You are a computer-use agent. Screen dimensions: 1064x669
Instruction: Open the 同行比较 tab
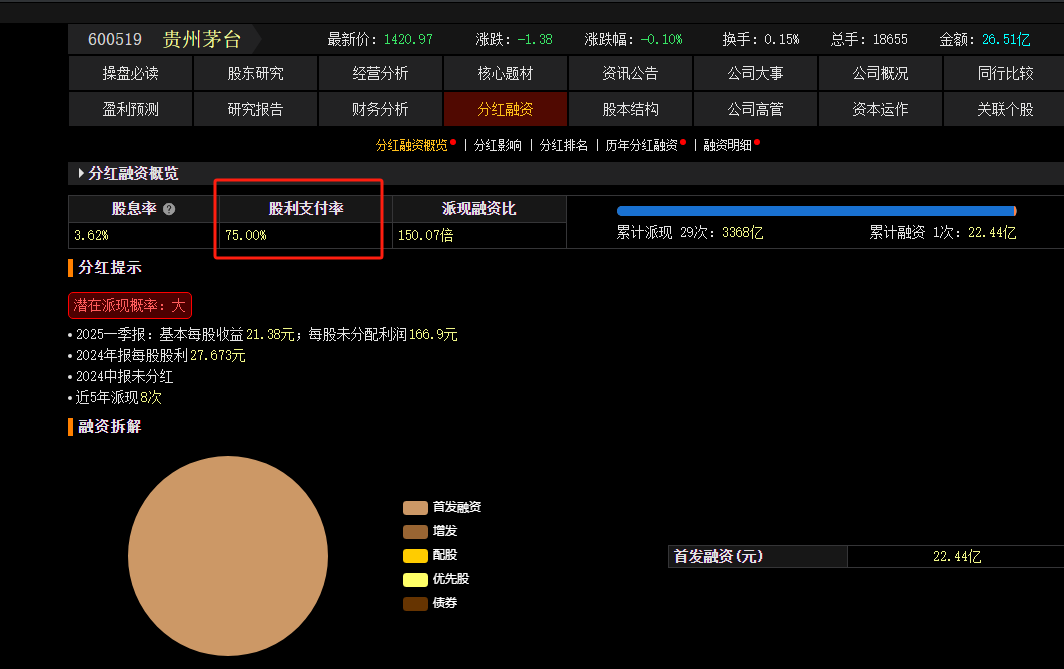click(x=1005, y=73)
